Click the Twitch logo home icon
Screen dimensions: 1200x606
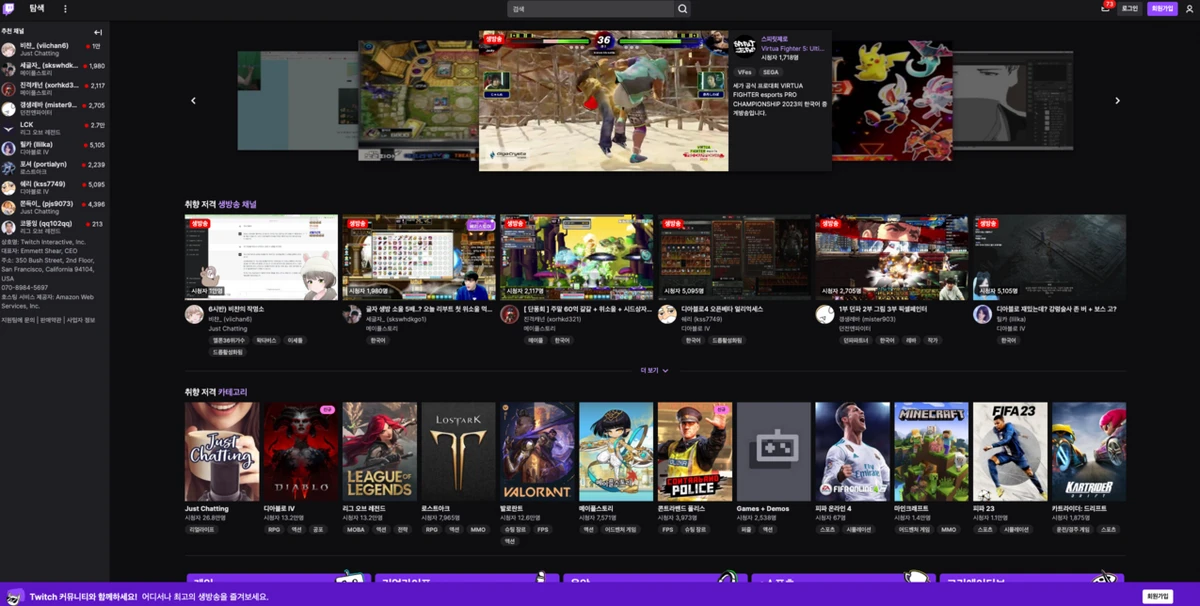tap(9, 8)
